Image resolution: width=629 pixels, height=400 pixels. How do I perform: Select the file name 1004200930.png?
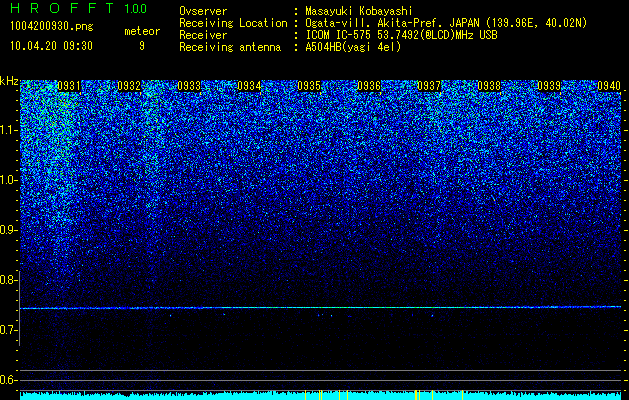tap(52, 26)
